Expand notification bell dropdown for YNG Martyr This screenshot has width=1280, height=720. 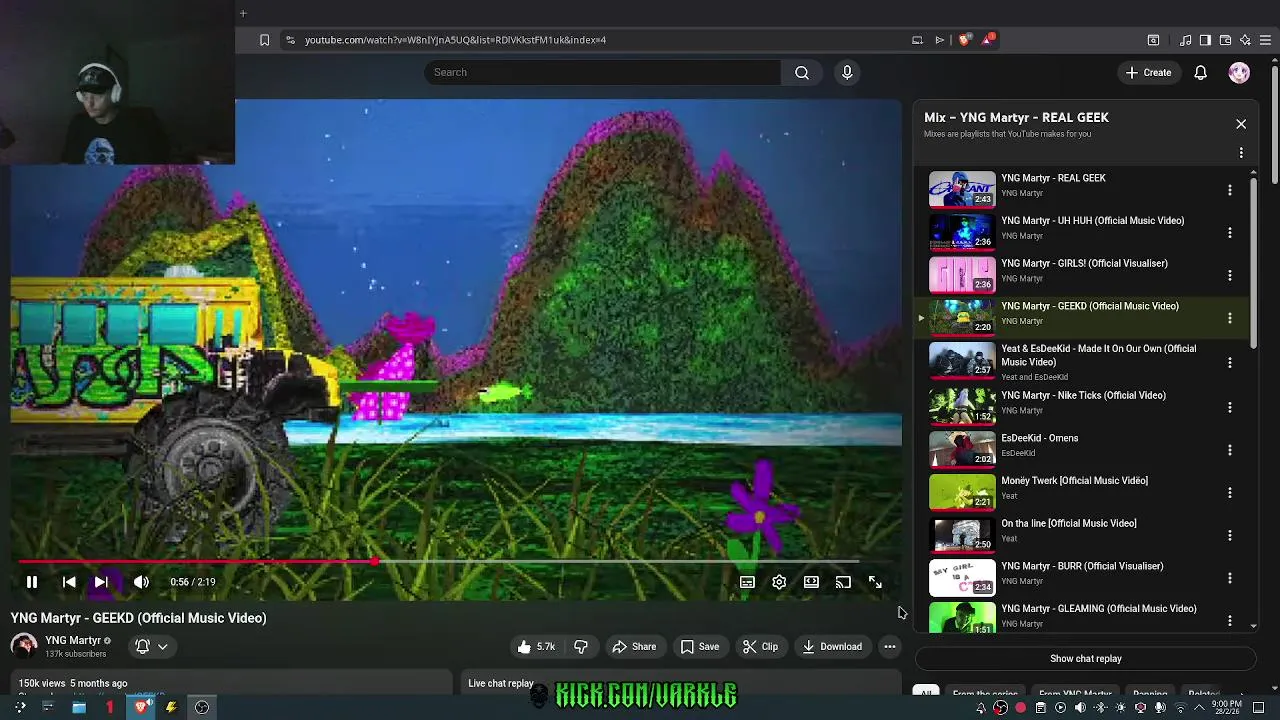pyautogui.click(x=152, y=647)
